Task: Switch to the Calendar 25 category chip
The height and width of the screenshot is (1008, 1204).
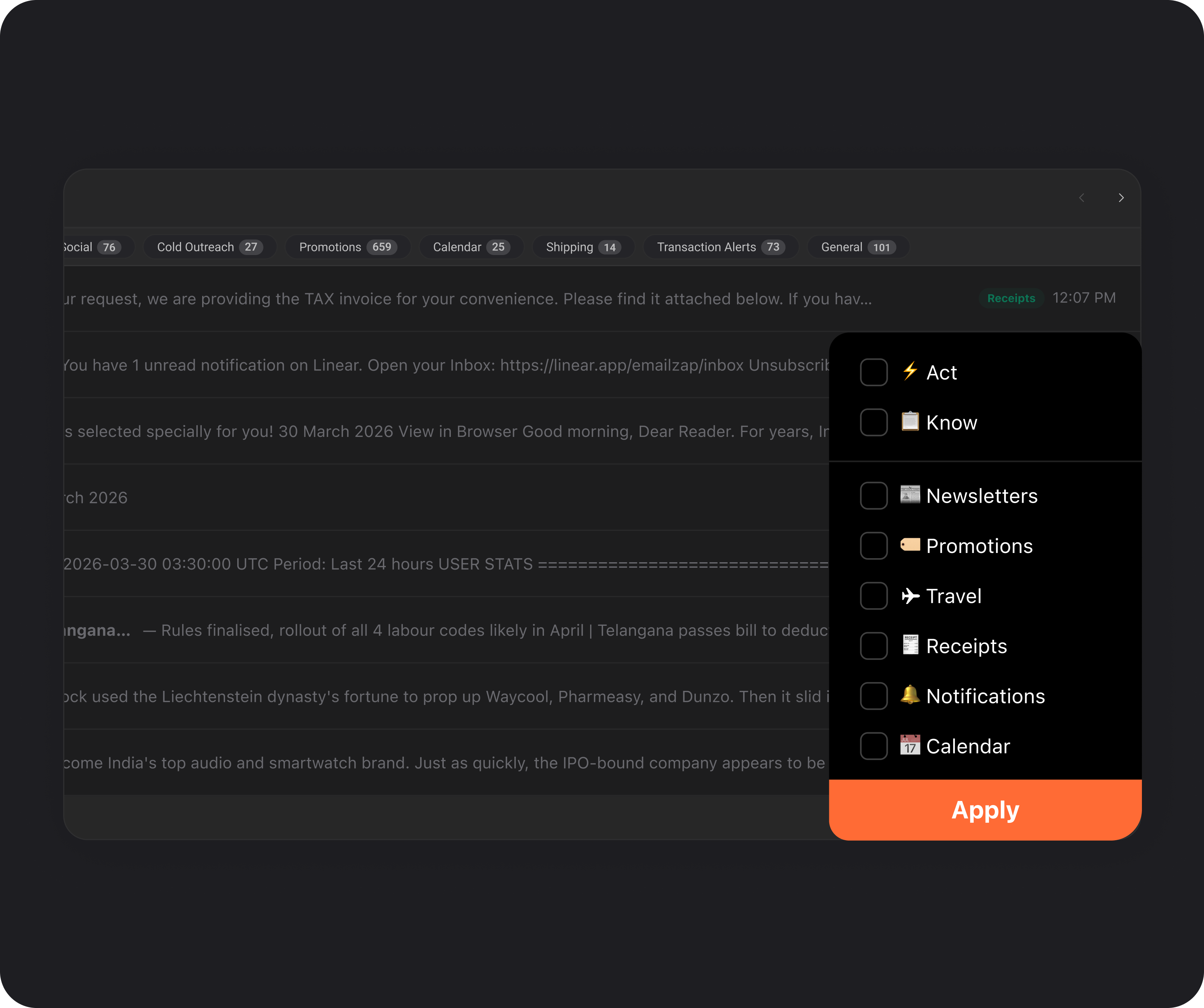Action: [x=471, y=247]
